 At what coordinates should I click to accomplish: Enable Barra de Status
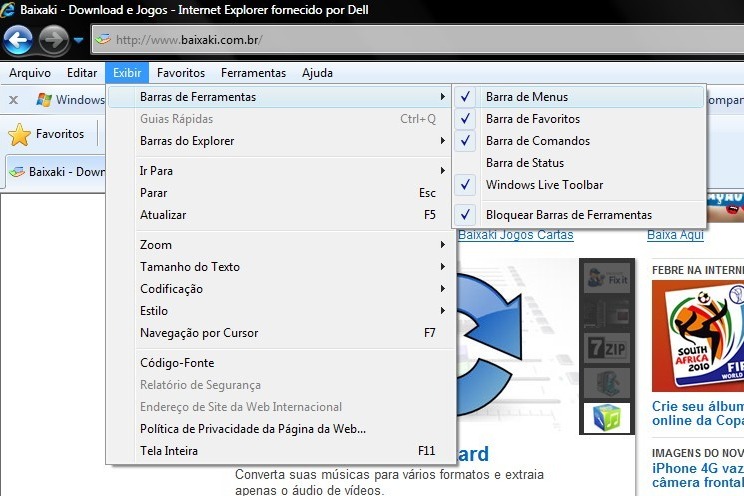579,163
